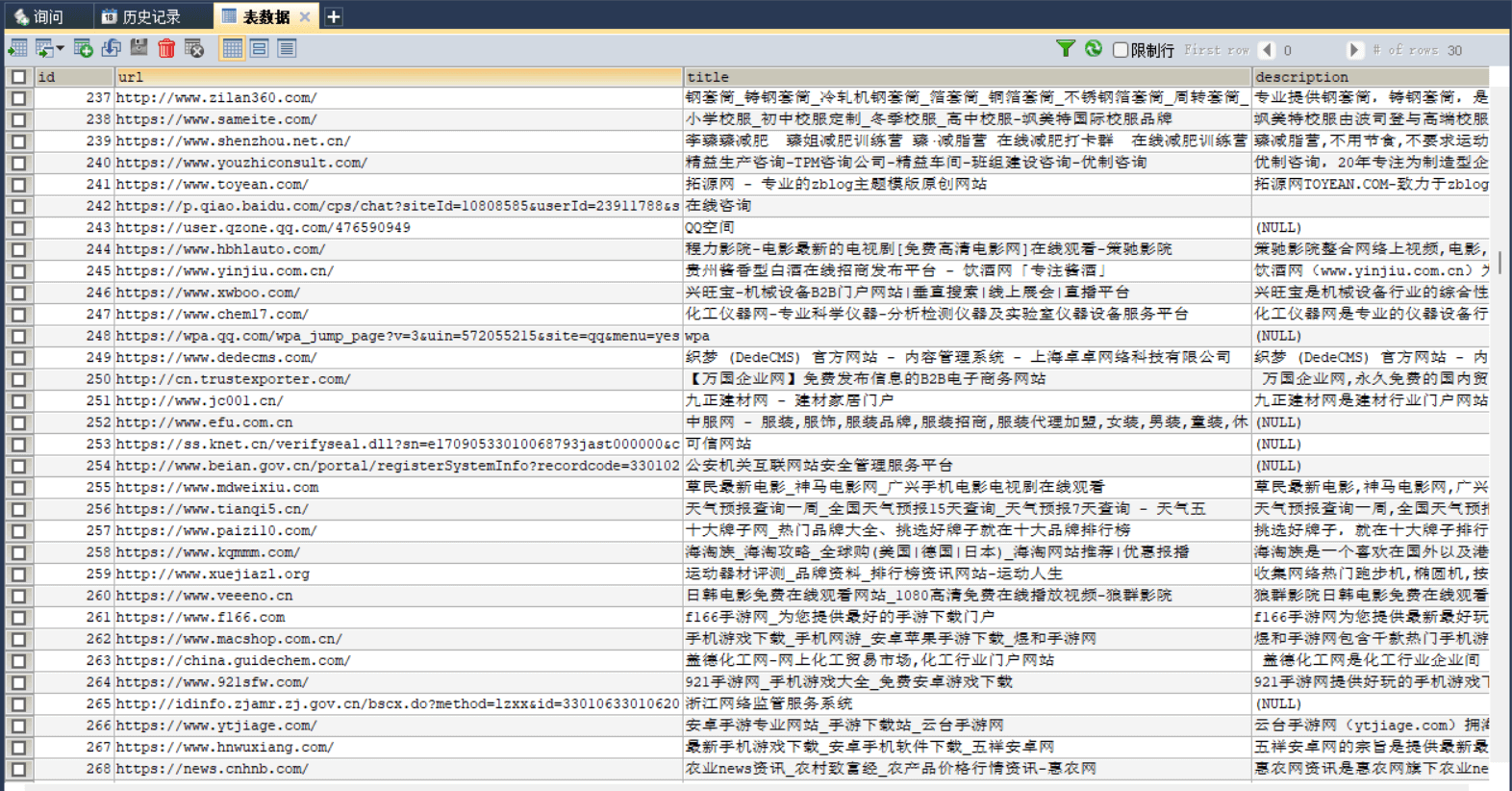This screenshot has width=1512, height=791.
Task: Click the floppy disk save icon
Action: click(139, 48)
